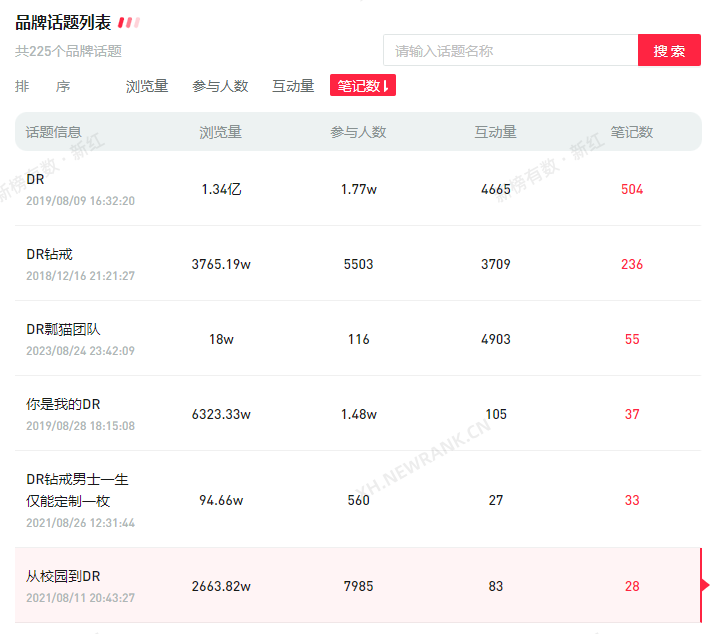Sort the list by 互动量
Image resolution: width=728 pixels, height=634 pixels.
tap(293, 86)
